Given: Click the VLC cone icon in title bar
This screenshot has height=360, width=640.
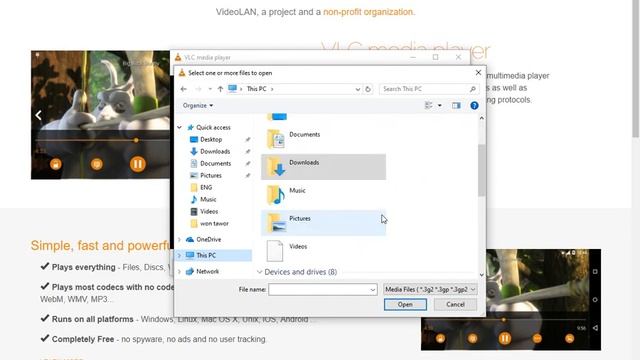Looking at the screenshot, I should click(178, 57).
